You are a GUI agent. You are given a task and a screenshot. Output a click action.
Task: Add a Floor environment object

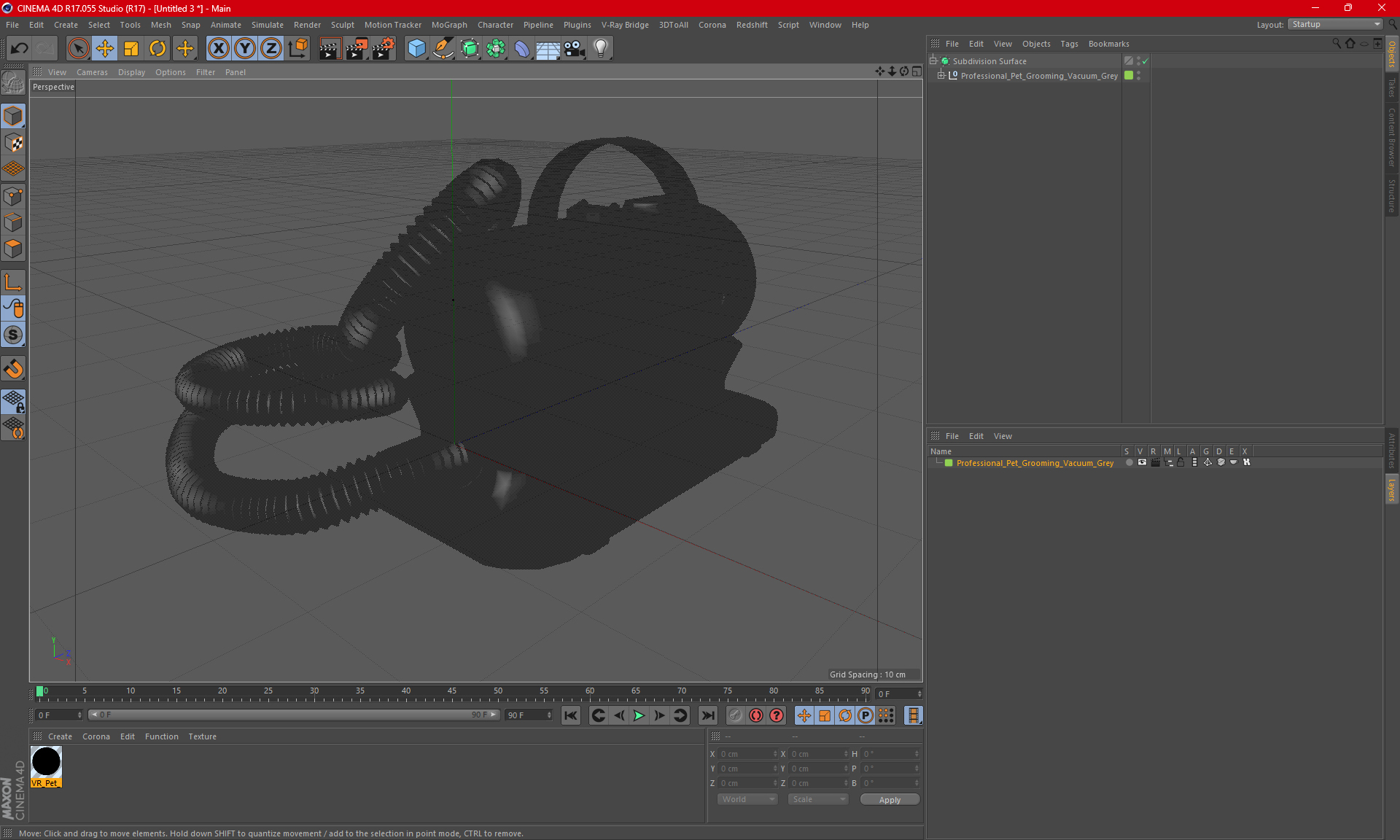548,48
